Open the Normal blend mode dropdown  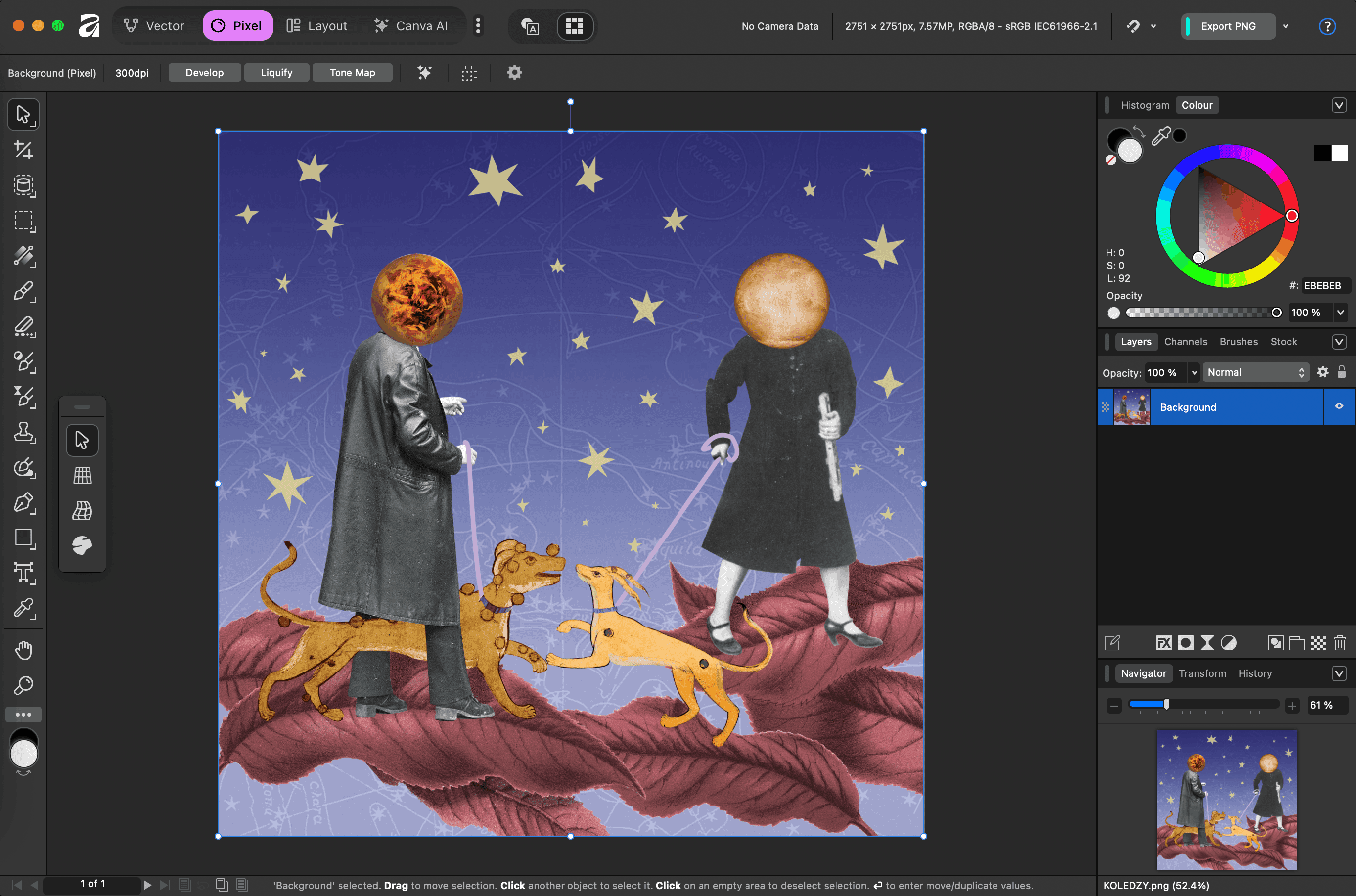(x=1255, y=372)
